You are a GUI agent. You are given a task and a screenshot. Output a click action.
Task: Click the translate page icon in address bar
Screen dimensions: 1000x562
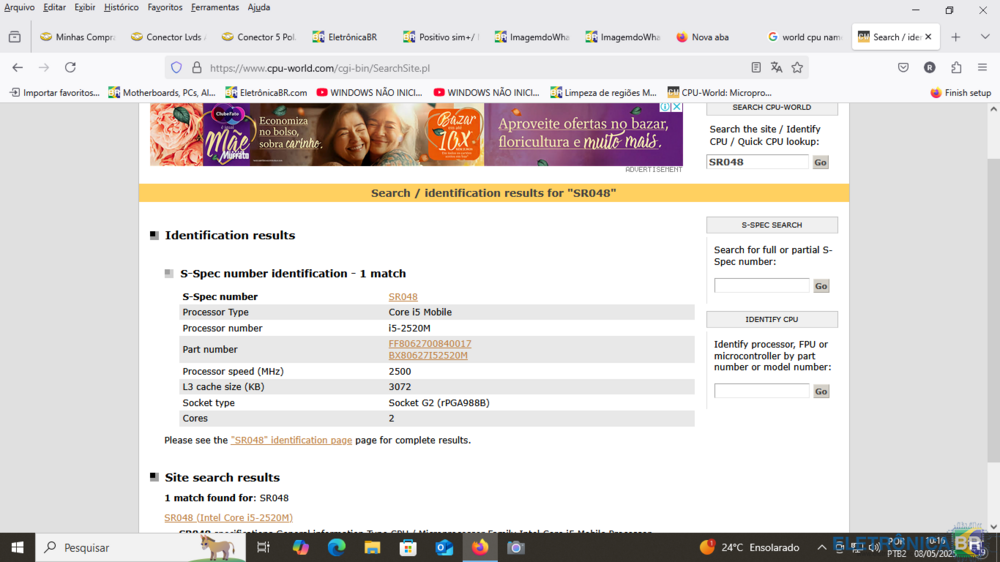(776, 67)
